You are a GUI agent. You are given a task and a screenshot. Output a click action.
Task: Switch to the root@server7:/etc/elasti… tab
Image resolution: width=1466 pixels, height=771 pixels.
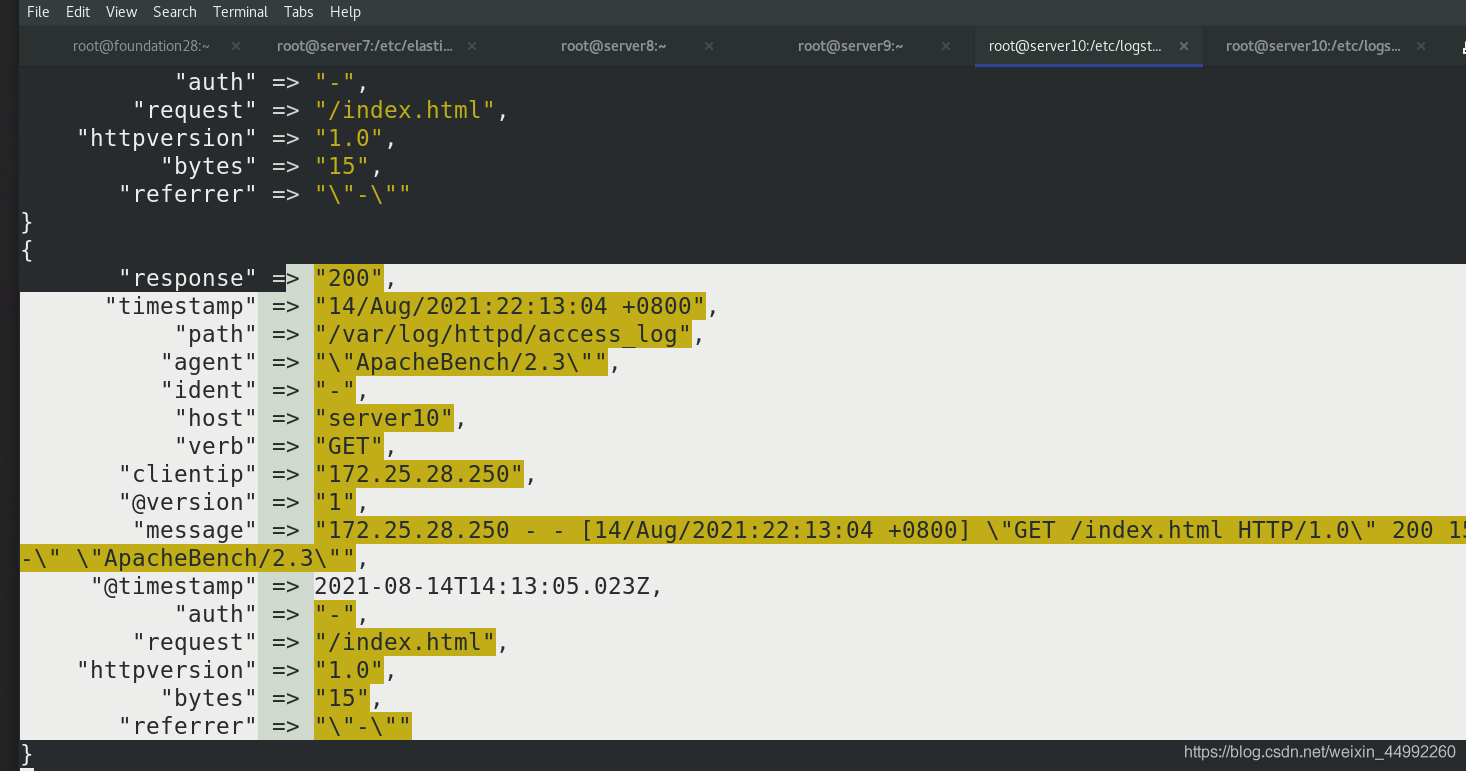click(x=365, y=46)
